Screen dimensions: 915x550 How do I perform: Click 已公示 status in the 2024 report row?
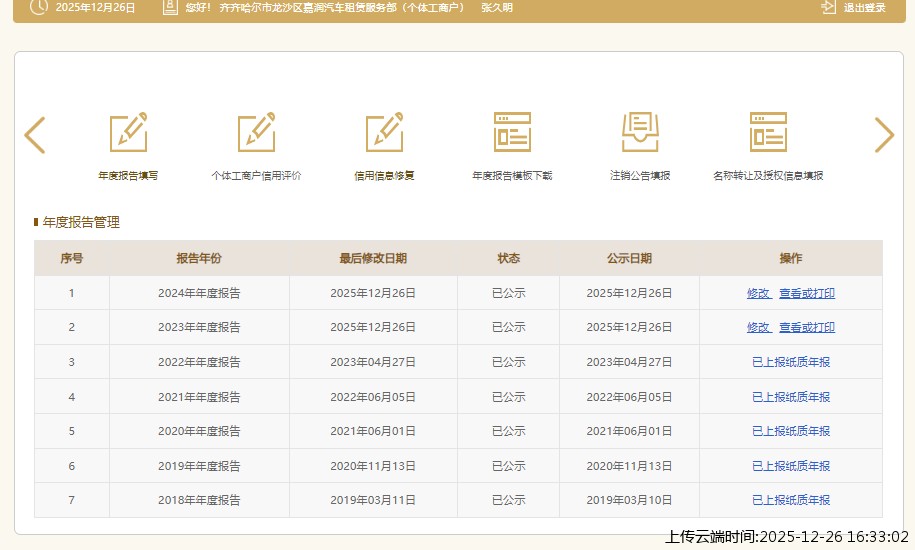pos(508,293)
